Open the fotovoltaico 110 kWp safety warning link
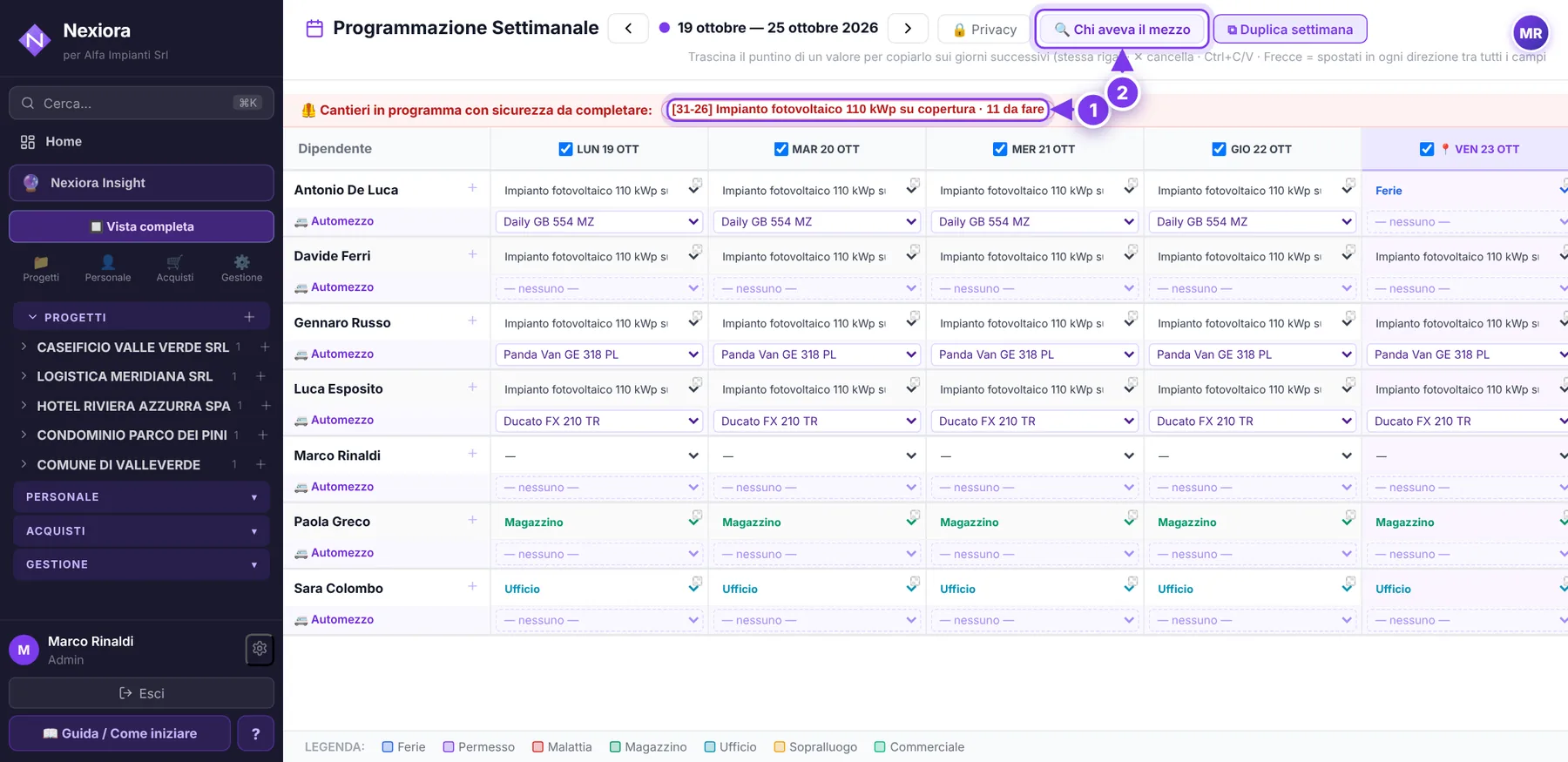Image resolution: width=1568 pixels, height=762 pixels. pos(857,110)
